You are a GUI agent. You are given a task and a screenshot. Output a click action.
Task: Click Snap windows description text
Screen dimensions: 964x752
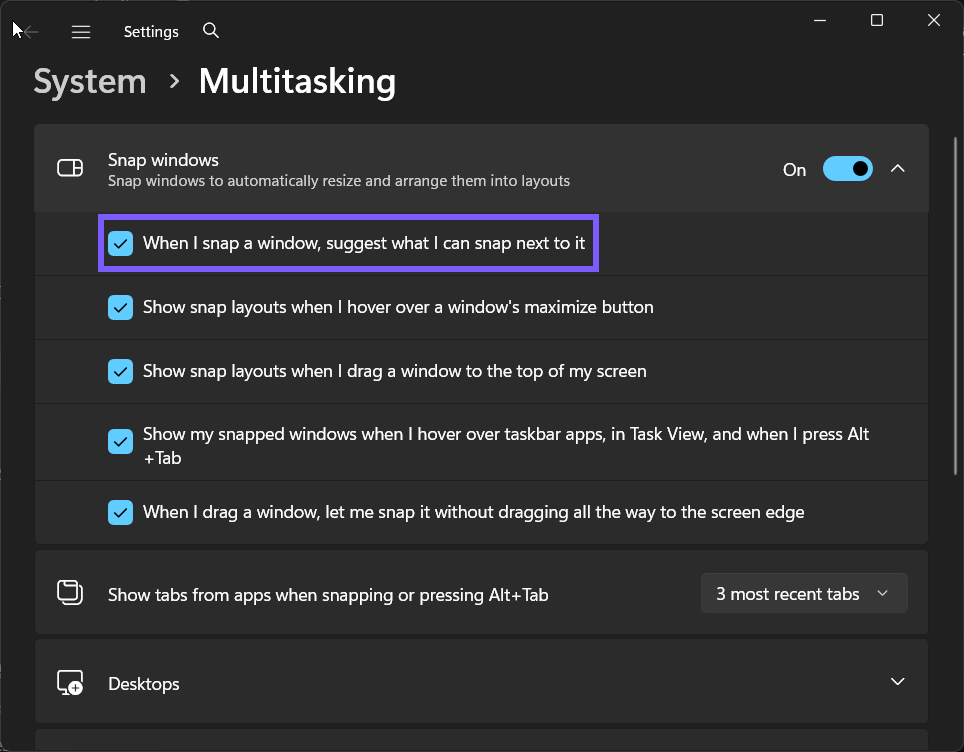[x=339, y=181]
